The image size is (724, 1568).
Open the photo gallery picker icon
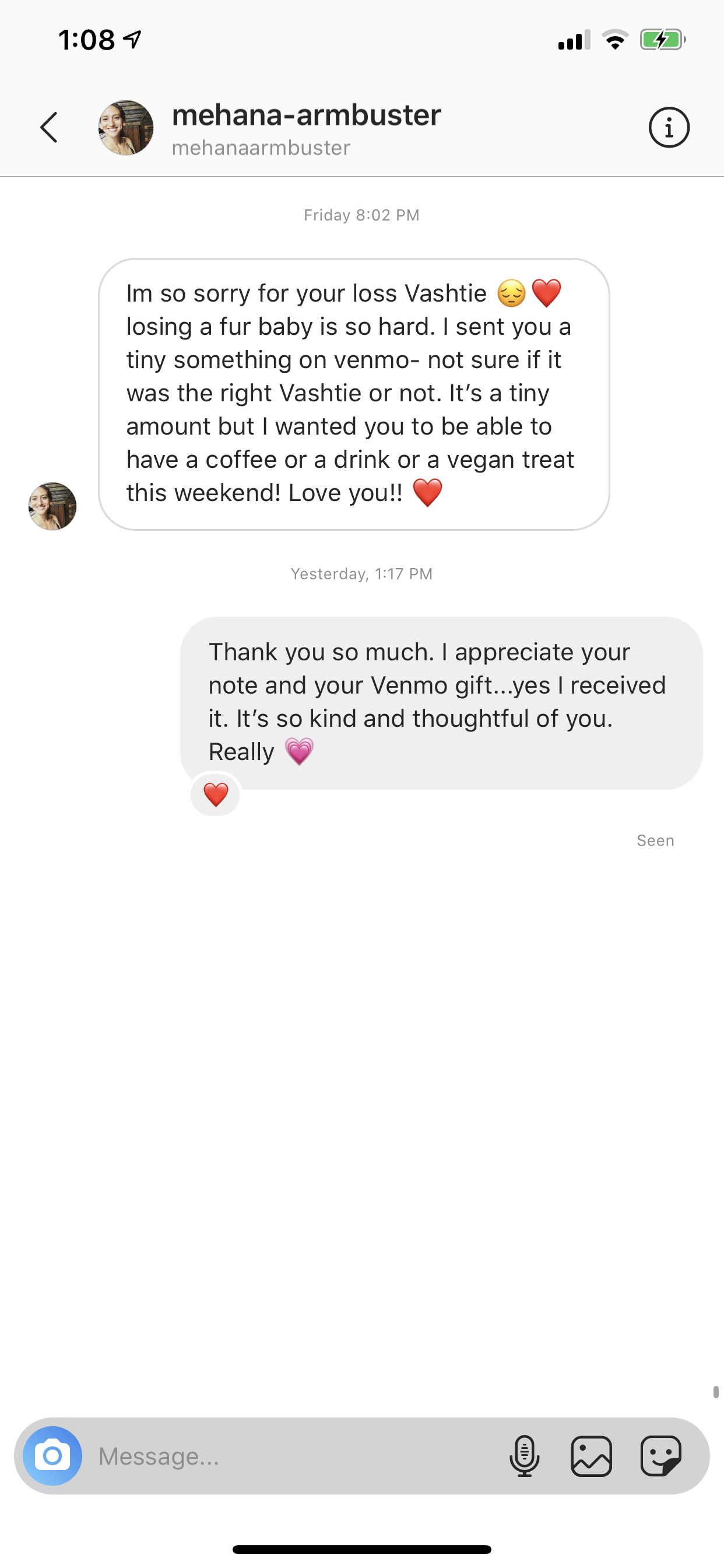click(x=591, y=1455)
